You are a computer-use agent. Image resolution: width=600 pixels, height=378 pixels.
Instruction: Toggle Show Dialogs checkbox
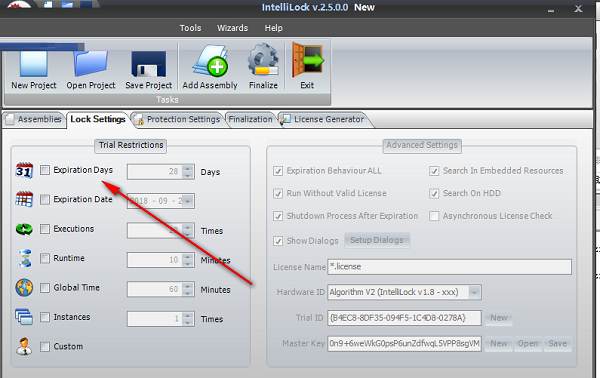pyautogui.click(x=278, y=241)
